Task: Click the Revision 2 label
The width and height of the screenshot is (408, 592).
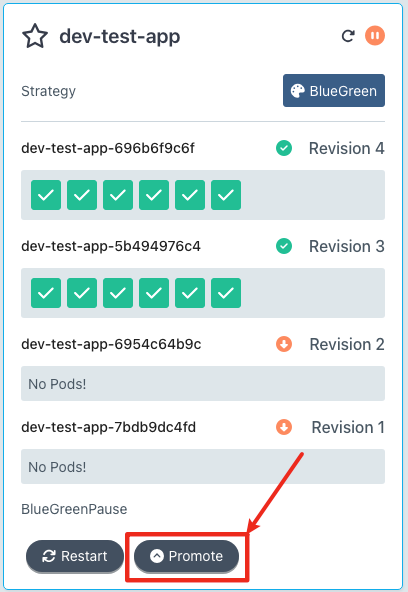Action: click(x=347, y=344)
